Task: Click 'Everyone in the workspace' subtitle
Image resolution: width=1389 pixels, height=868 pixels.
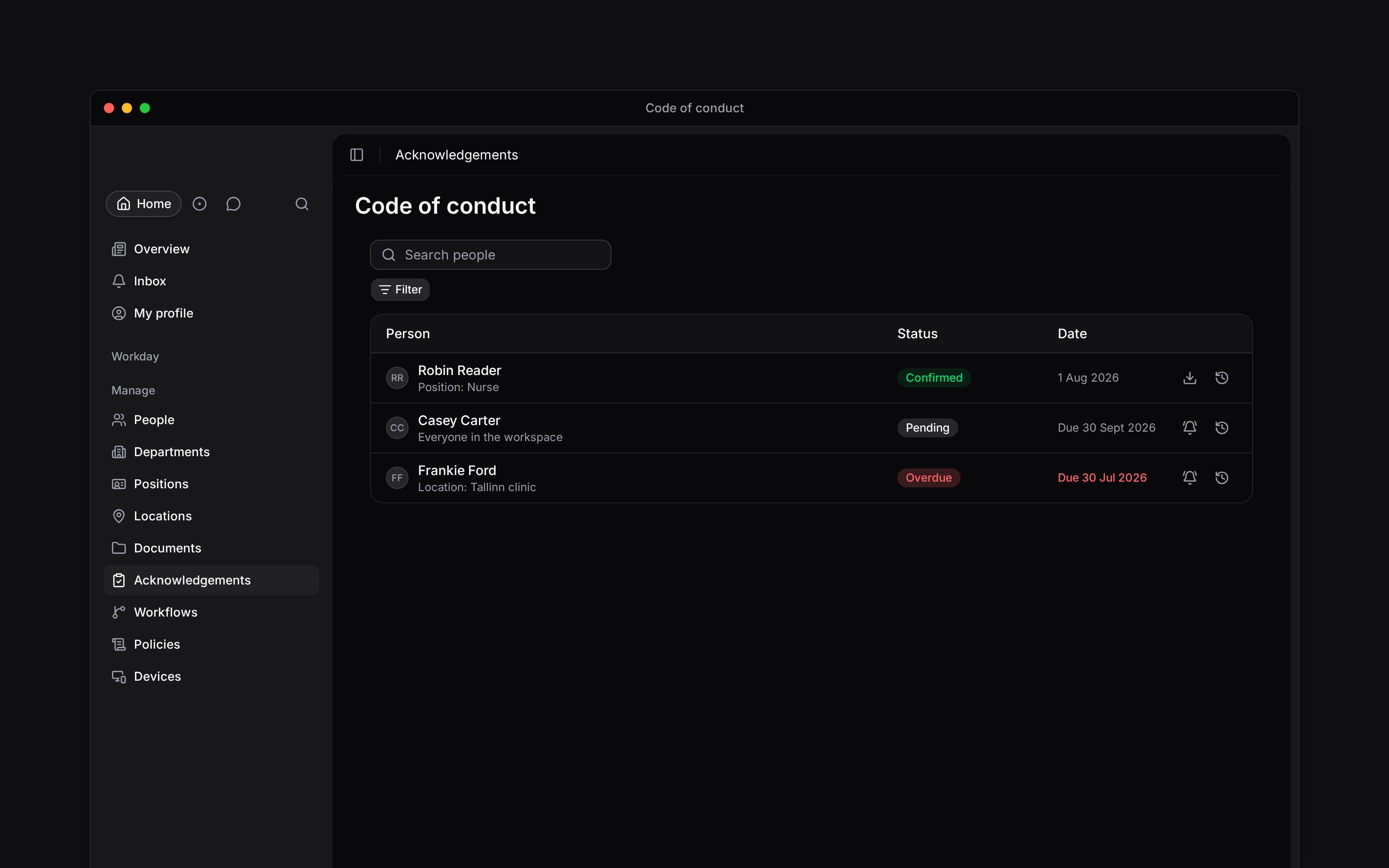Action: point(490,437)
